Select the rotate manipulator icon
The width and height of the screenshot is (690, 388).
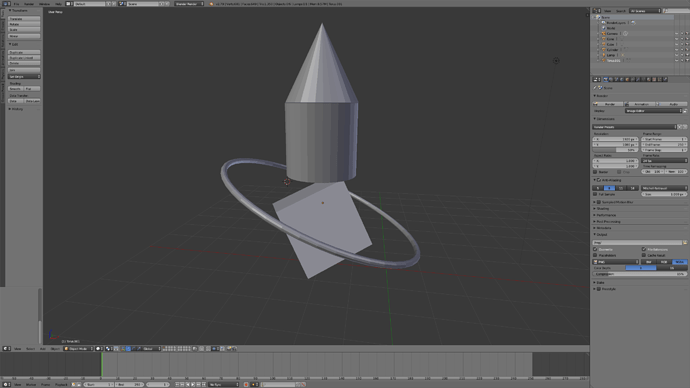tap(133, 349)
